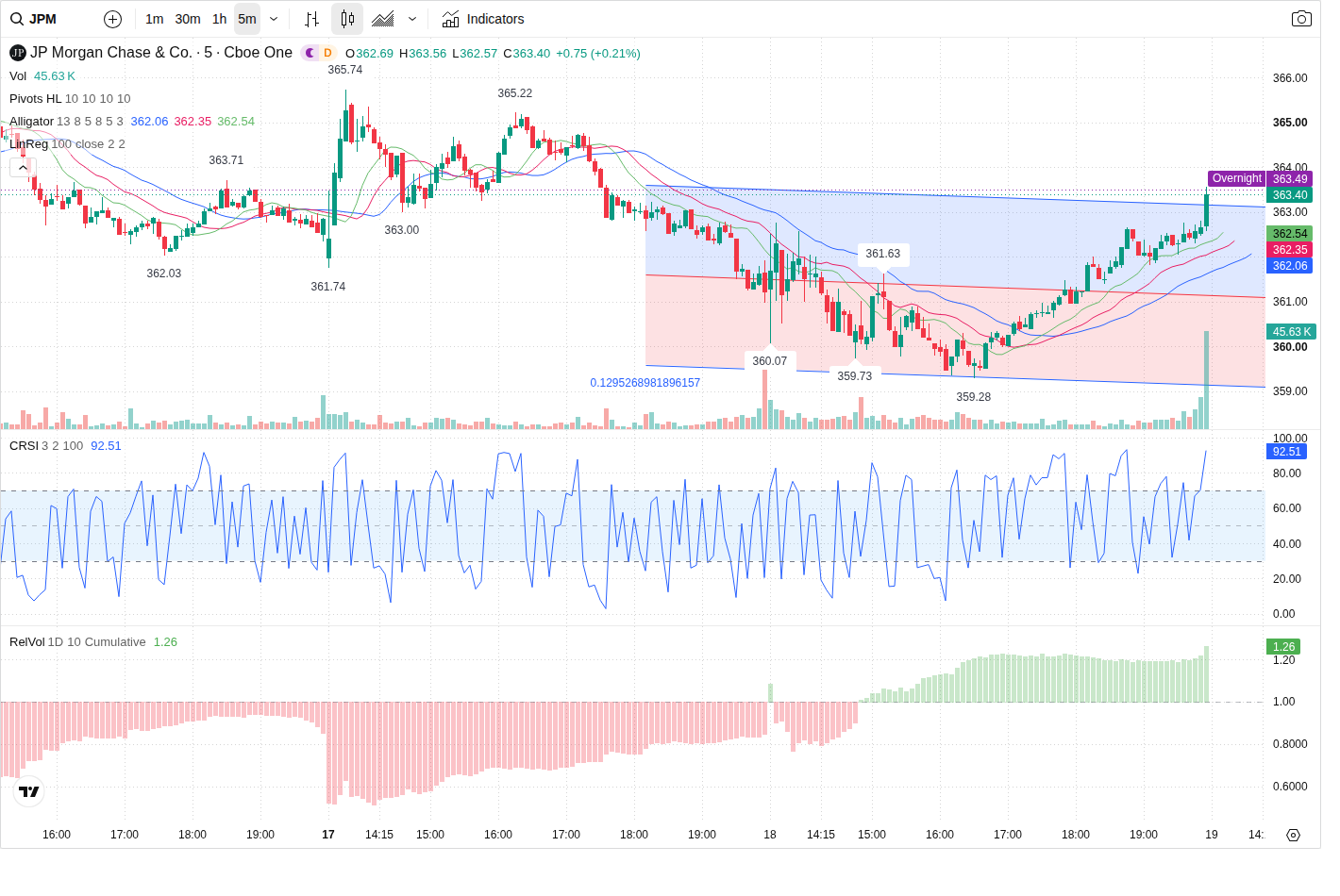Switch to candles chart style icon

coord(347,19)
